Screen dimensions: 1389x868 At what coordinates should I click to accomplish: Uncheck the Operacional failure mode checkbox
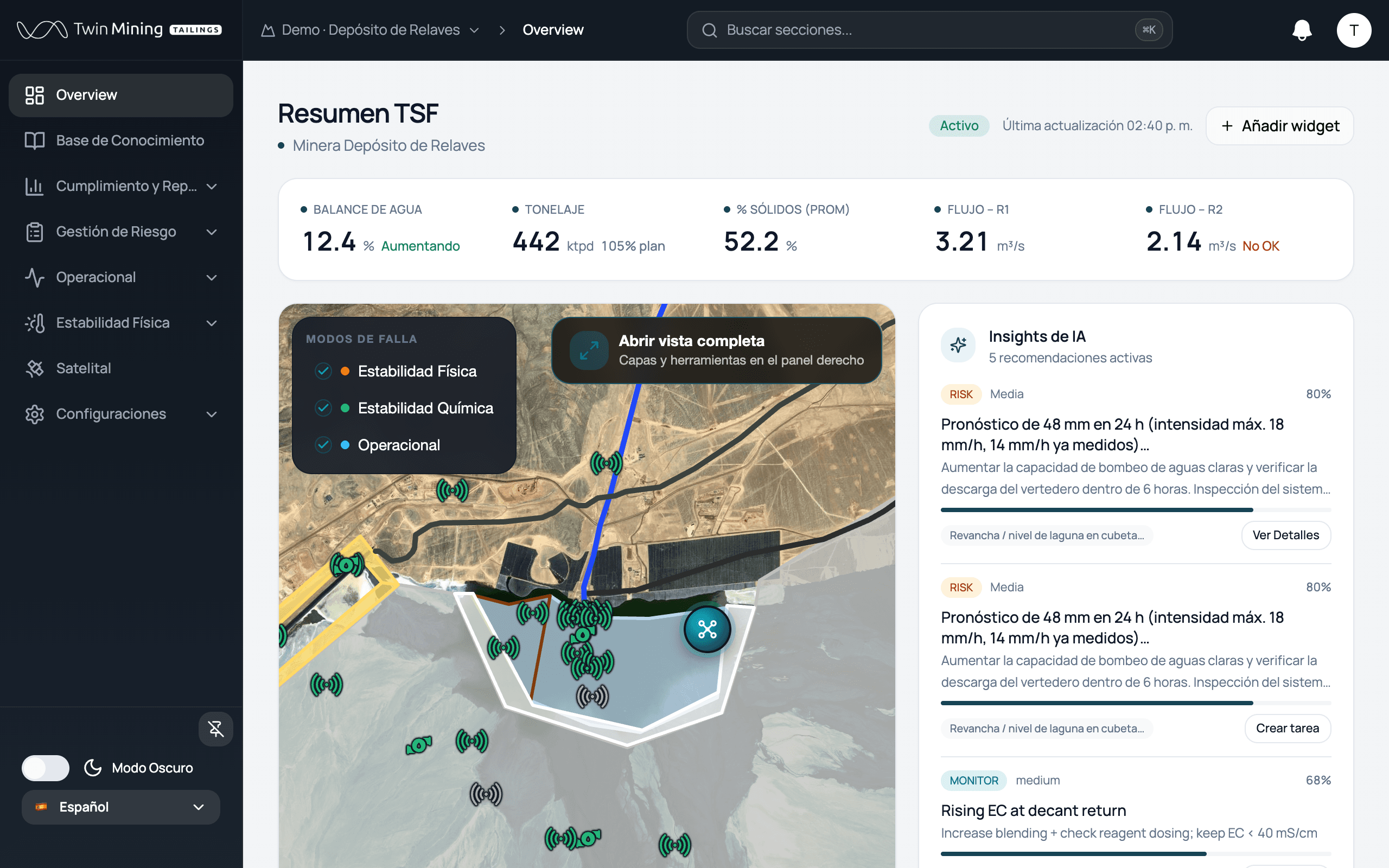[x=323, y=445]
